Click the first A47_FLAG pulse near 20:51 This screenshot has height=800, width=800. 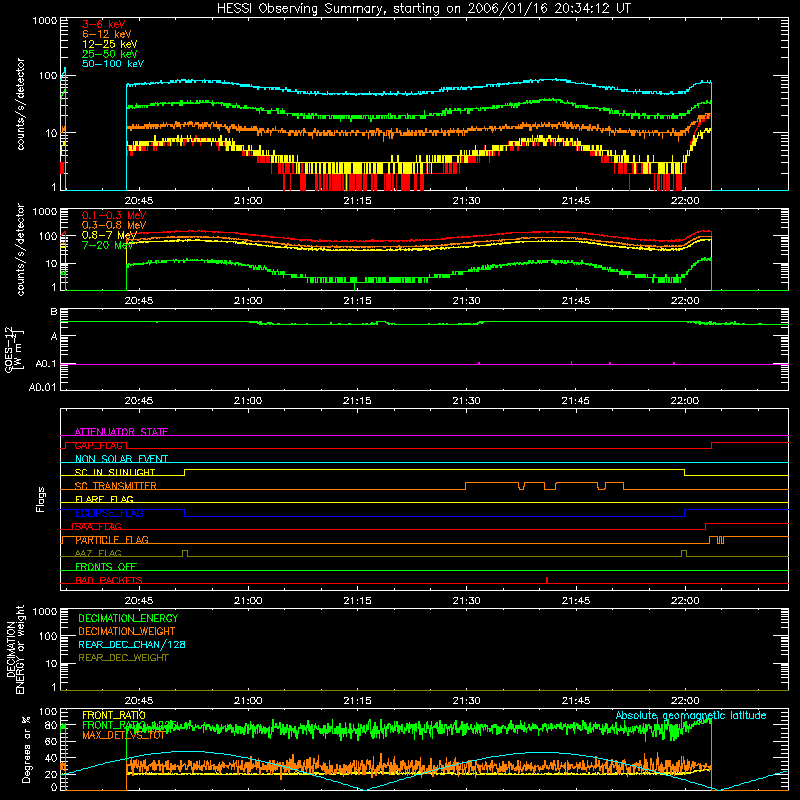185,553
